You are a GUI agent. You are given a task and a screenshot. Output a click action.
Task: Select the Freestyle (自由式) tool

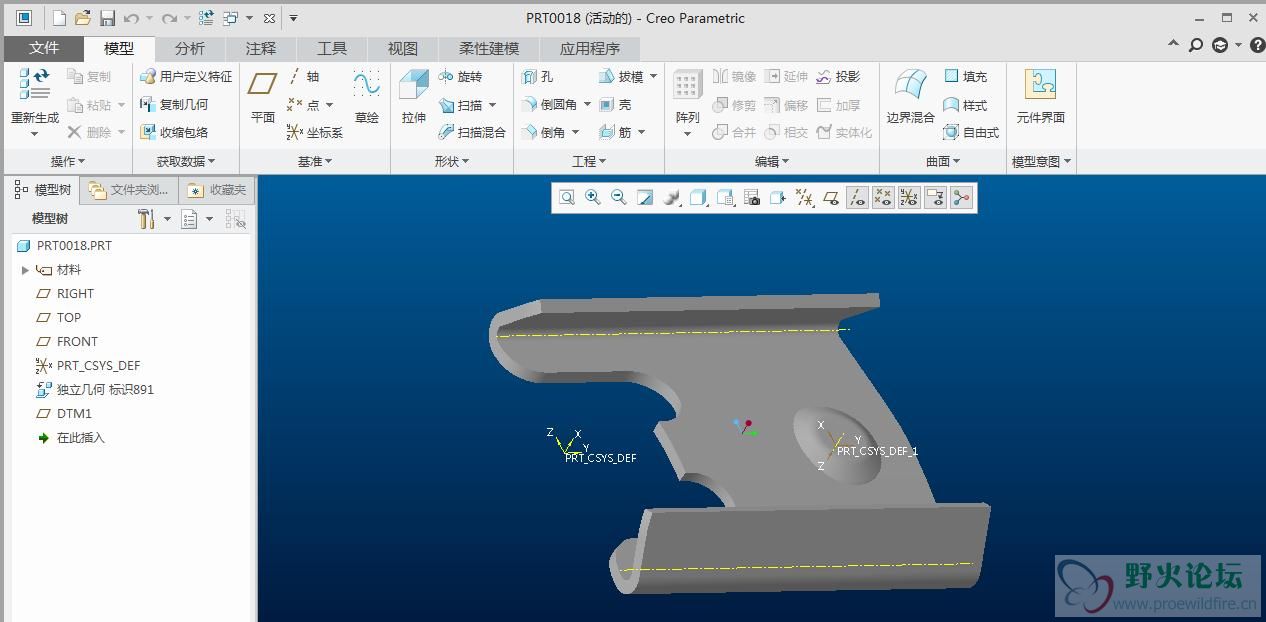pos(971,132)
